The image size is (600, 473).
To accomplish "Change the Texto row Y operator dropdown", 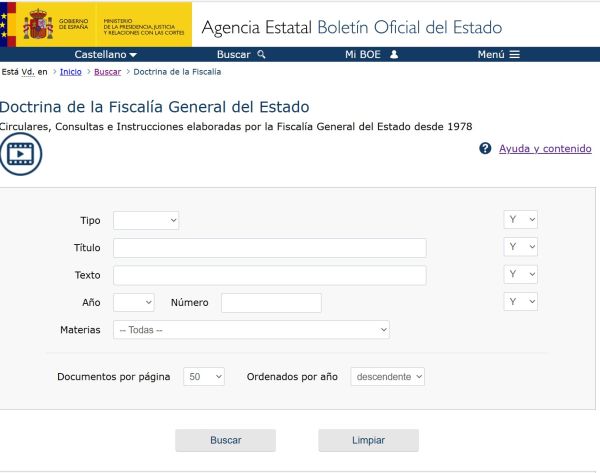I will click(520, 274).
